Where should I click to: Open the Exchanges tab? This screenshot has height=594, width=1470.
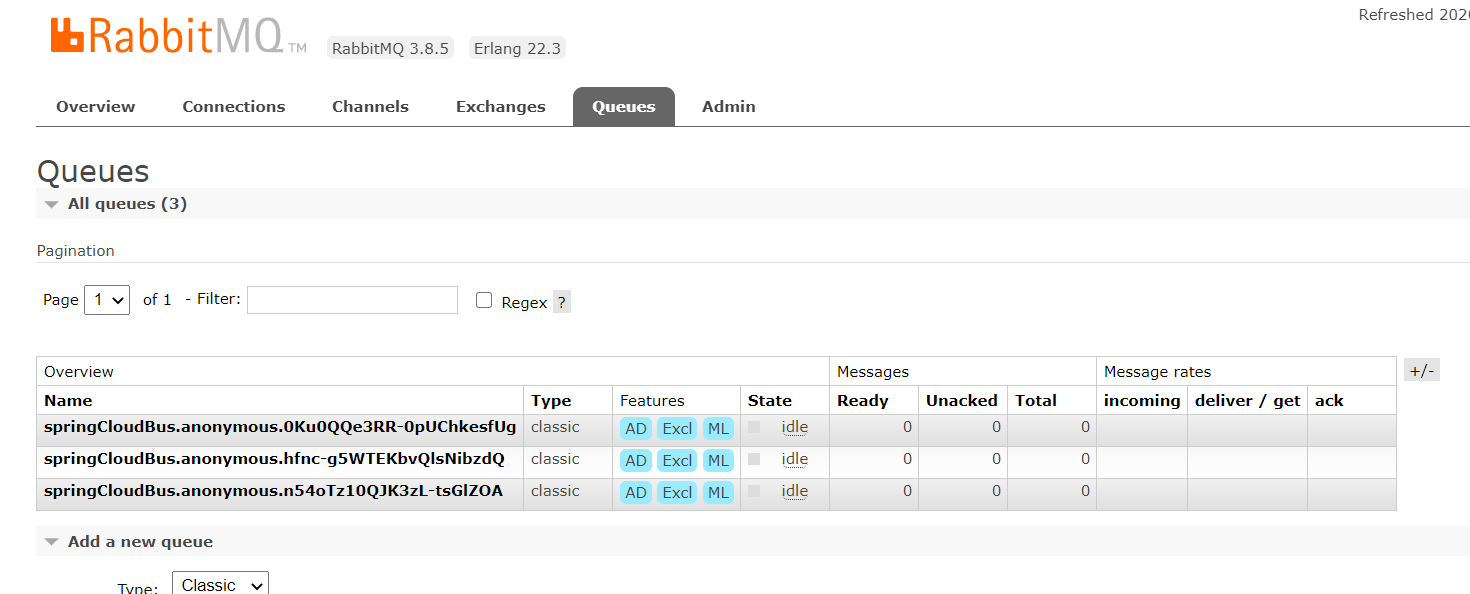[x=501, y=107]
